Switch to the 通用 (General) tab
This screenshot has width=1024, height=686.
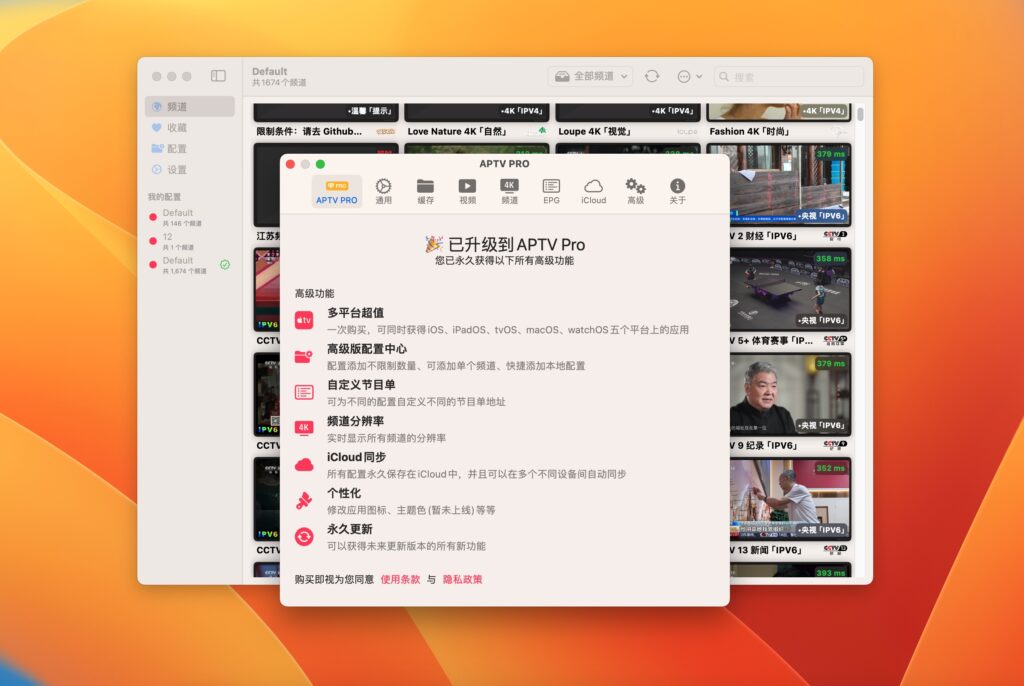click(382, 190)
